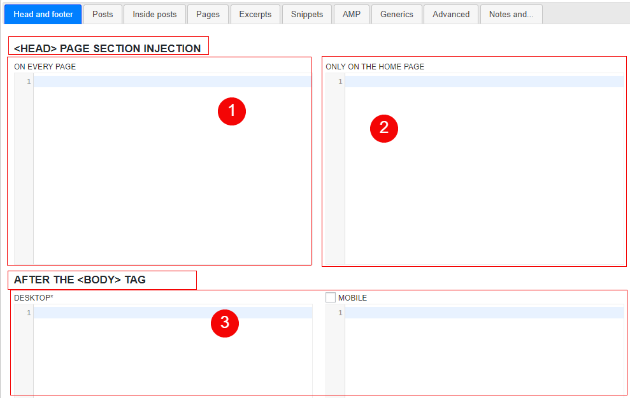630x398 pixels.
Task: Open the Generics tab
Action: click(397, 14)
